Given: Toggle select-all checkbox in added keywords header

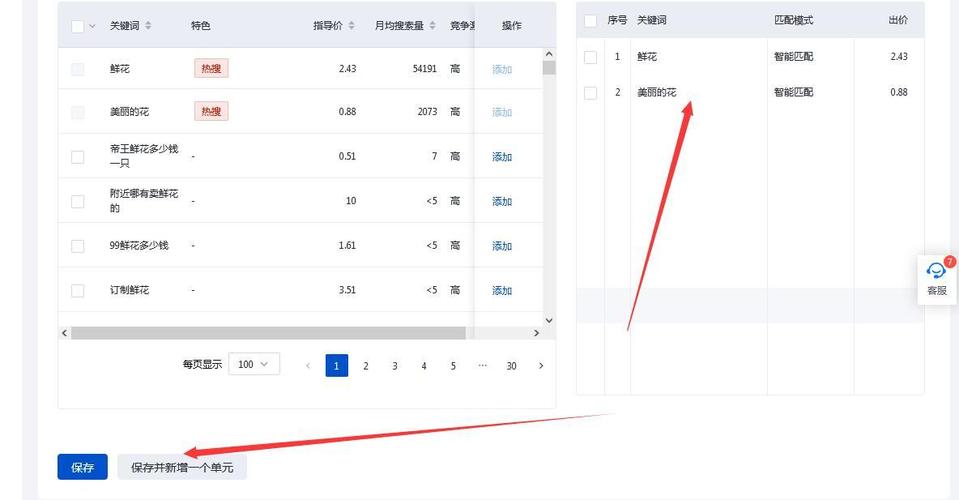Looking at the screenshot, I should 590,21.
